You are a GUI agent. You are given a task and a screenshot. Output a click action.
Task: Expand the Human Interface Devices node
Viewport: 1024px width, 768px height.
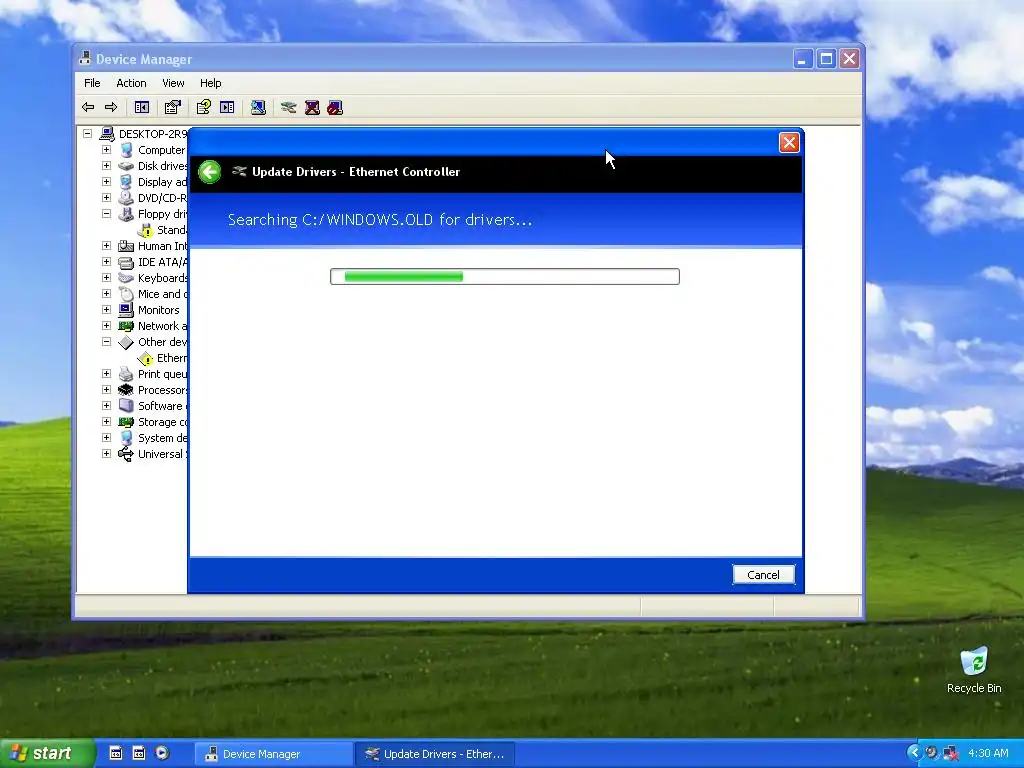click(106, 246)
